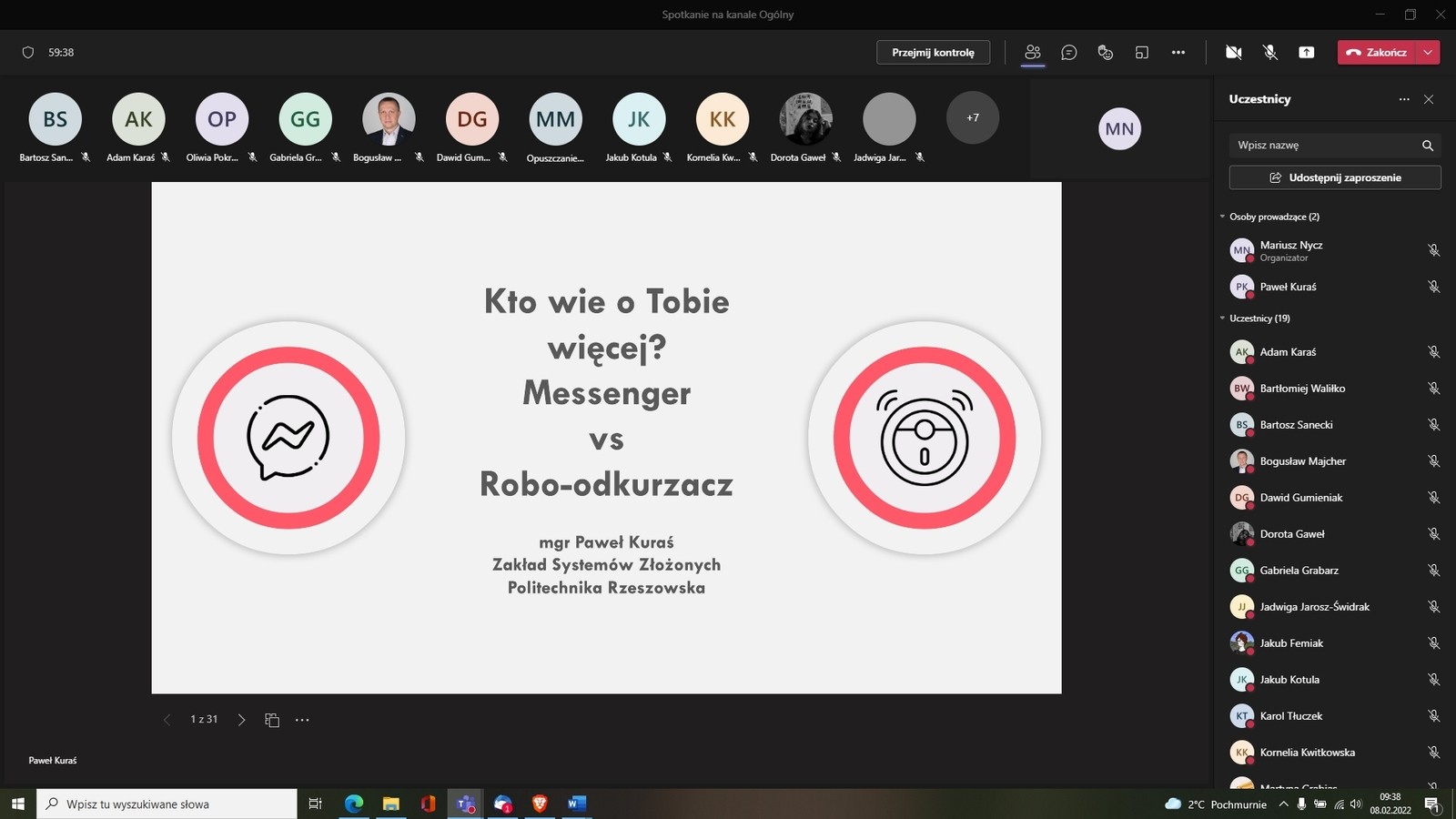This screenshot has width=1456, height=819.
Task: Open the meeting chat icon
Action: click(x=1069, y=53)
